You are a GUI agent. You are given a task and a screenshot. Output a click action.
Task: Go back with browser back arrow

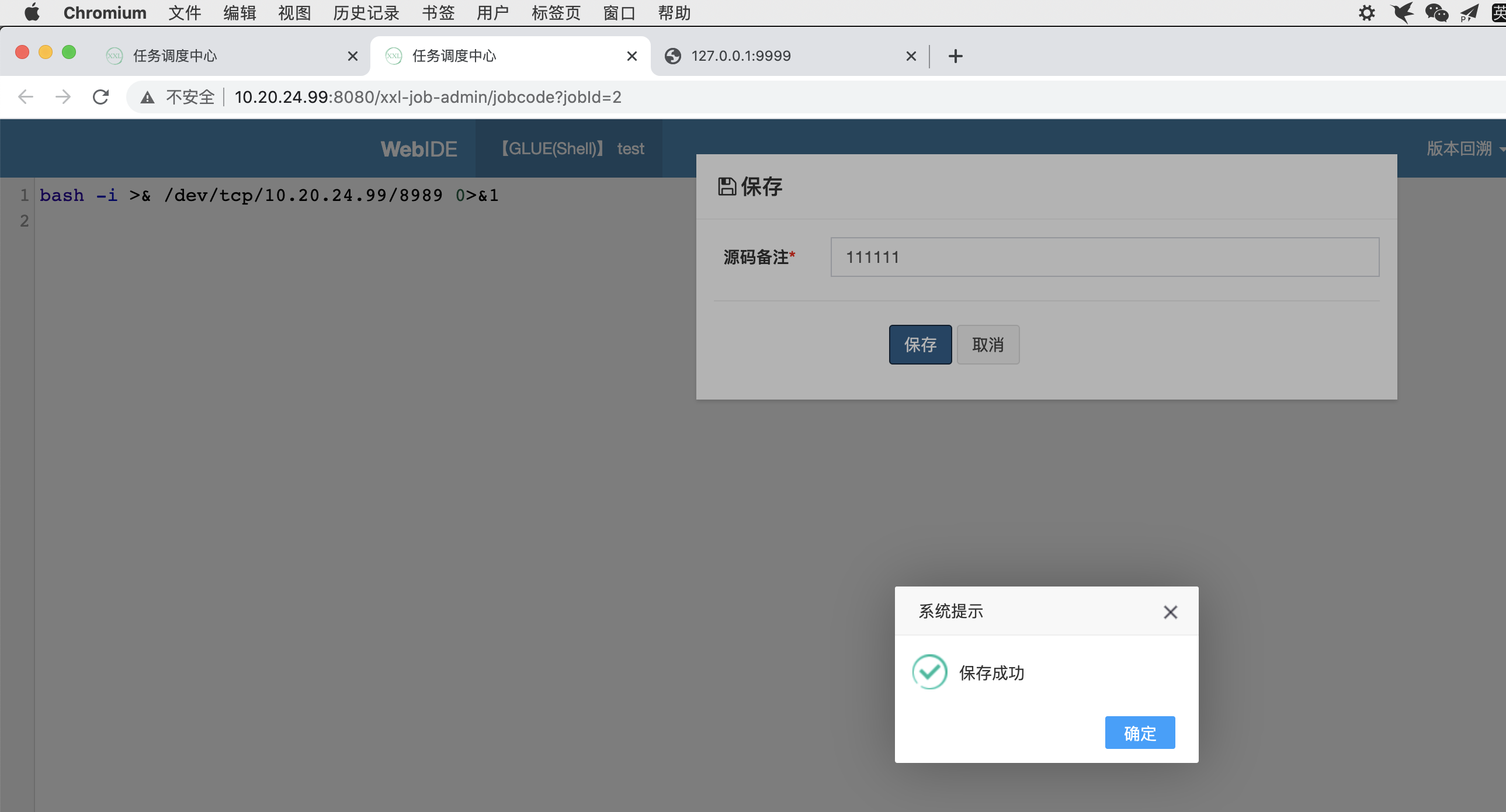pos(26,97)
